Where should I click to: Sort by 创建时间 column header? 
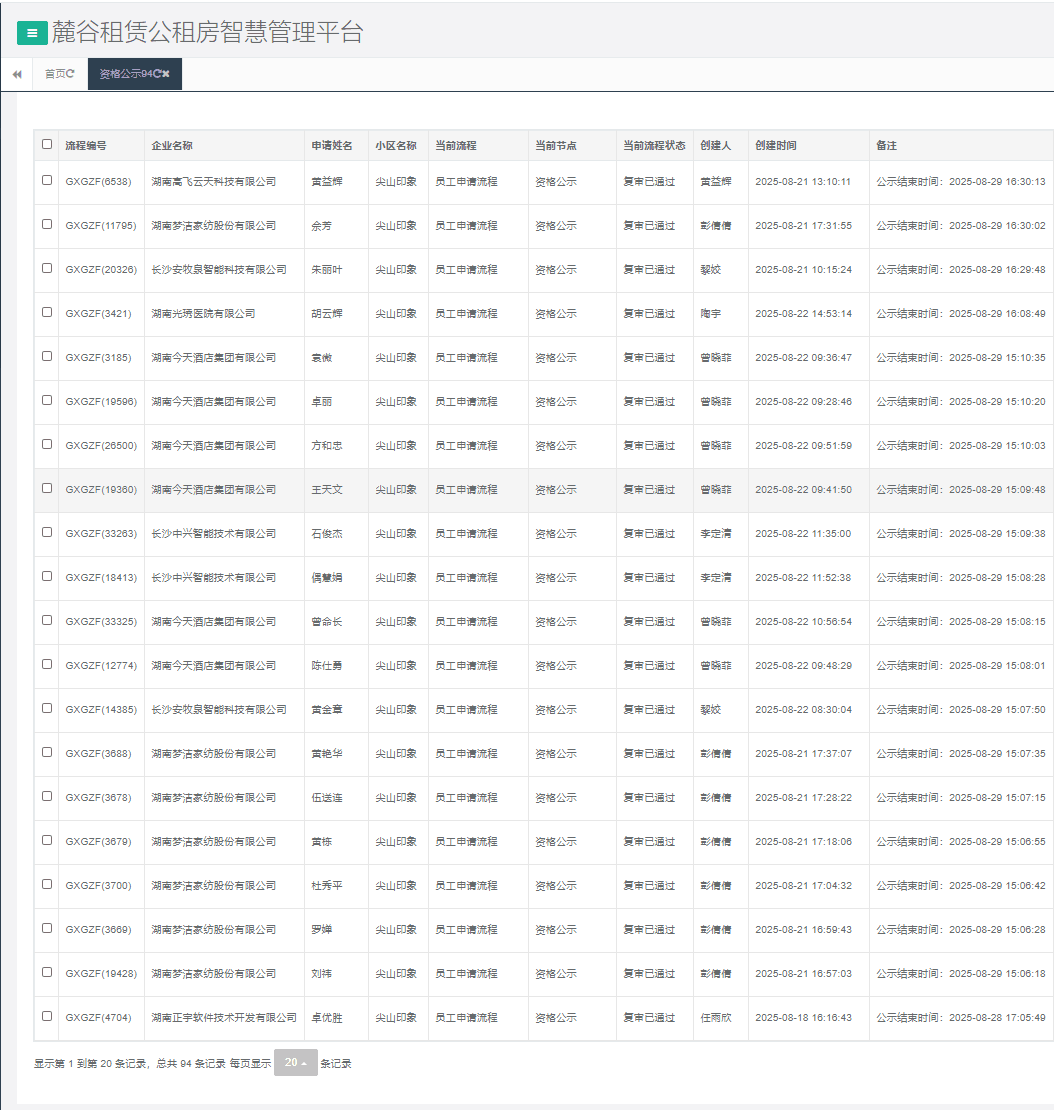776,146
